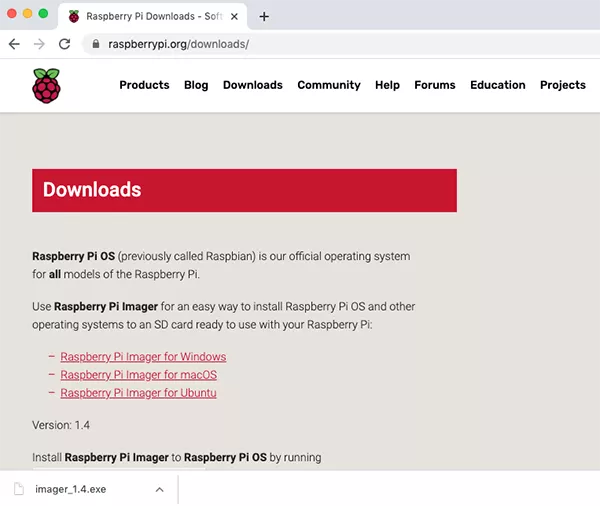Reload the page with refresh icon

click(x=65, y=44)
